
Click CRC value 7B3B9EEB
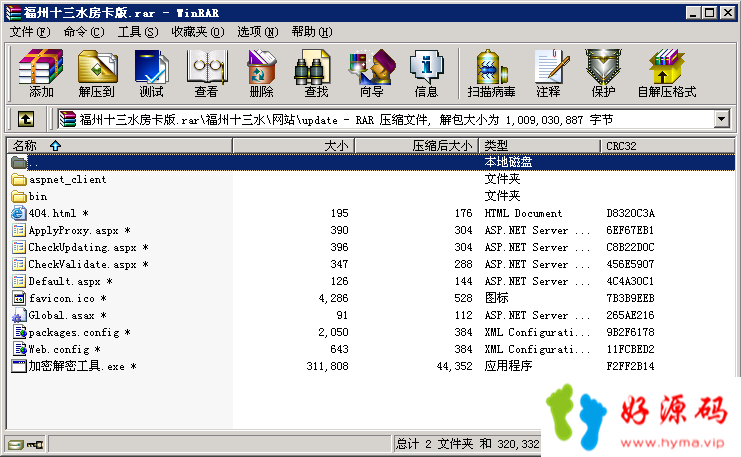[x=630, y=299]
